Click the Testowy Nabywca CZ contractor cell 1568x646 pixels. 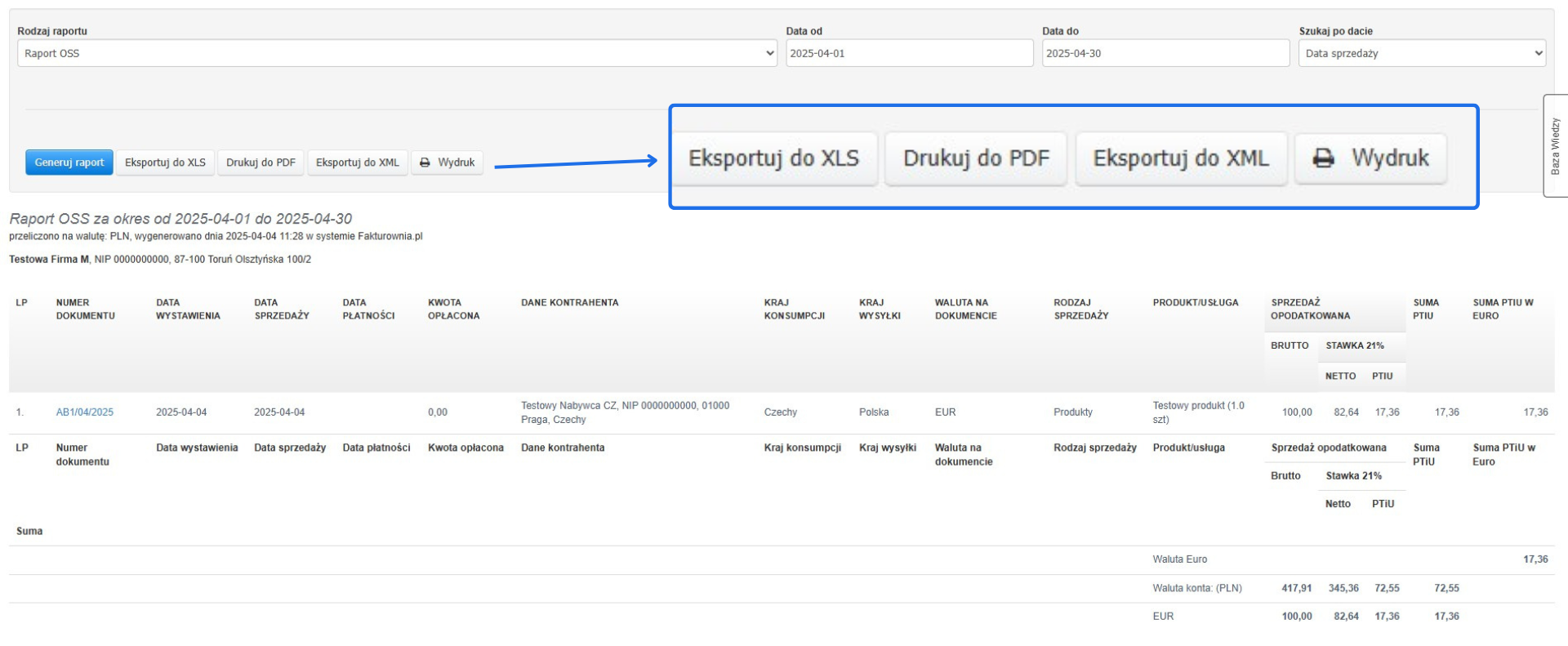625,412
